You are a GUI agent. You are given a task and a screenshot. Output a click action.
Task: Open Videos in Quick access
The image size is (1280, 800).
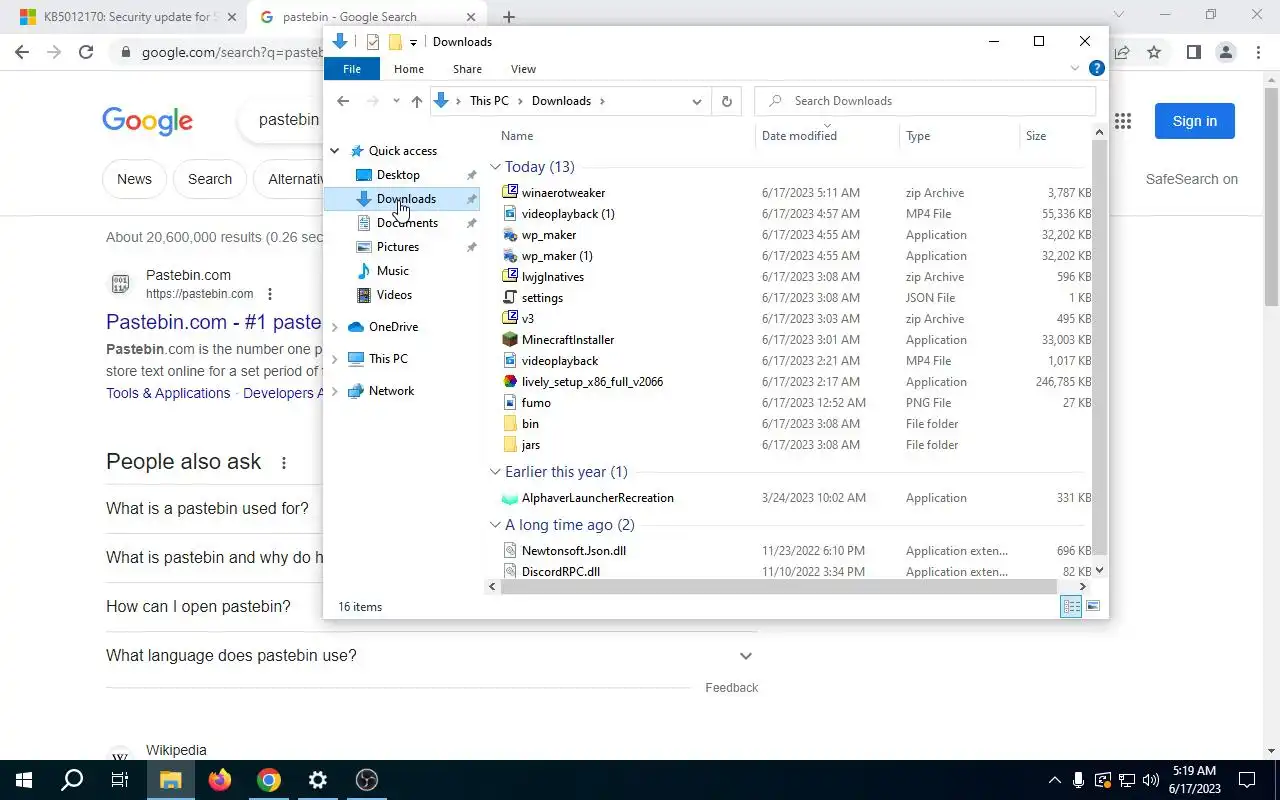[394, 295]
